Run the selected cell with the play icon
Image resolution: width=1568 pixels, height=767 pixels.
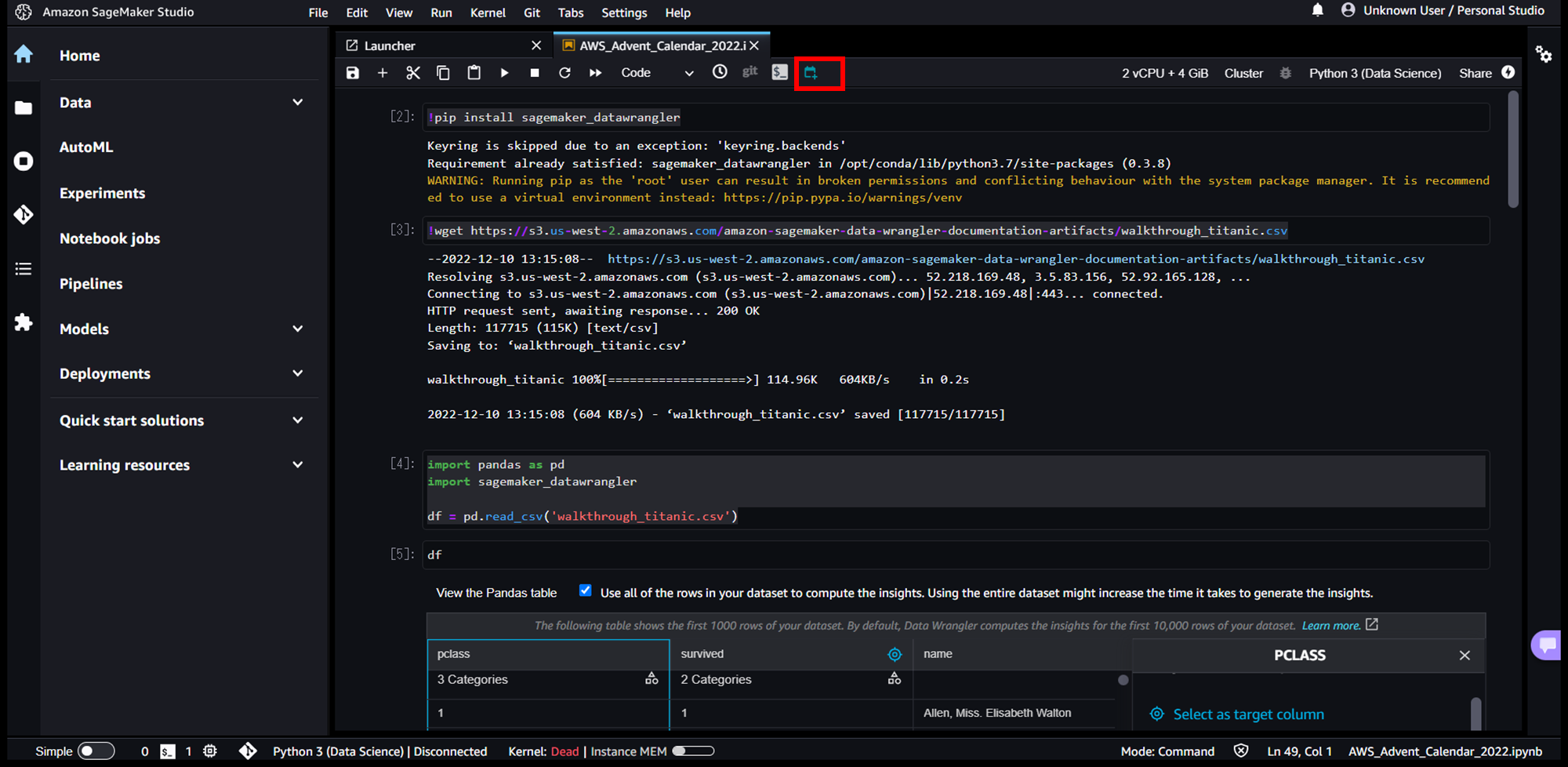[504, 72]
